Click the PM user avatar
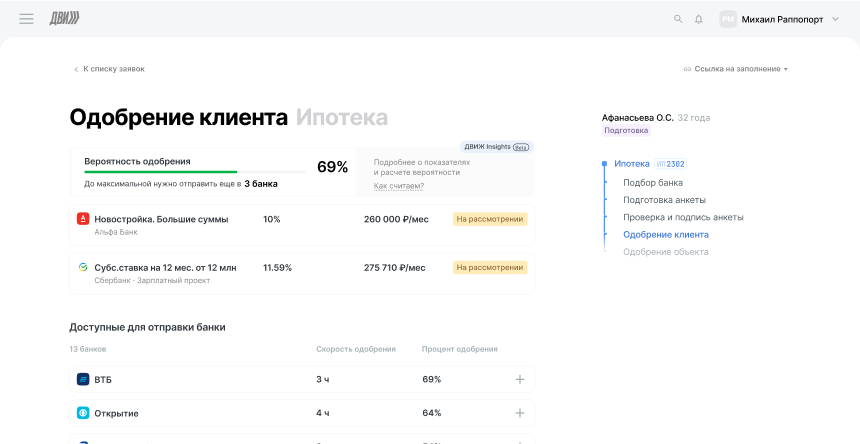860x444 pixels. [x=728, y=19]
